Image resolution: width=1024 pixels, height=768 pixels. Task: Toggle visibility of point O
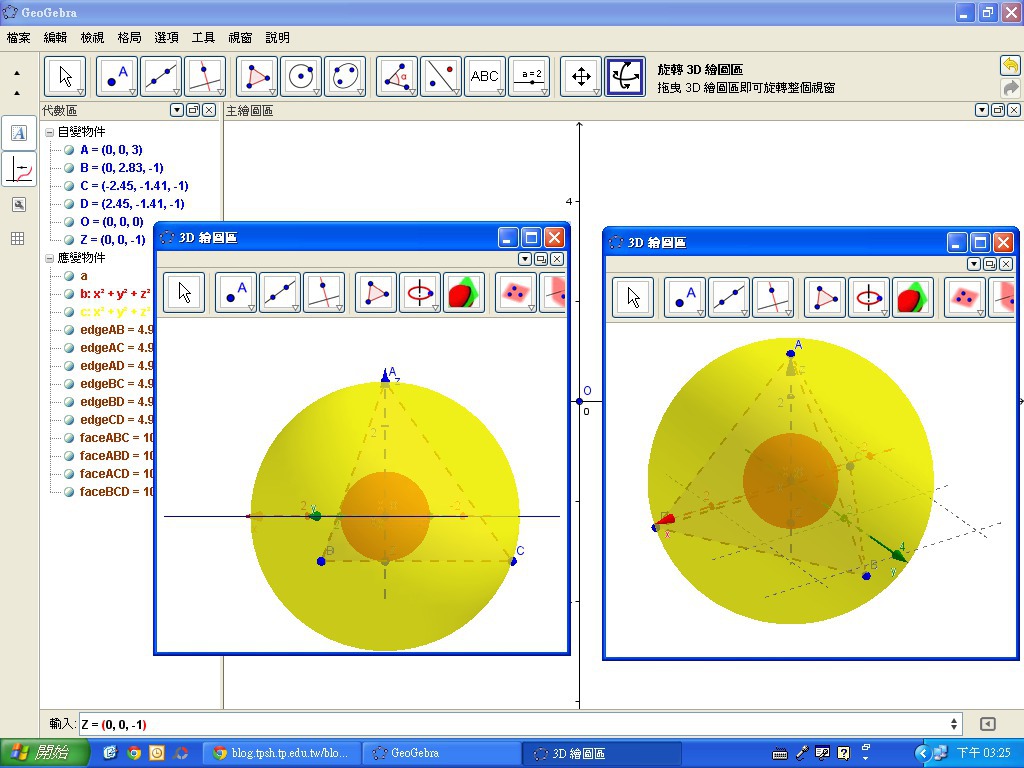pos(69,222)
